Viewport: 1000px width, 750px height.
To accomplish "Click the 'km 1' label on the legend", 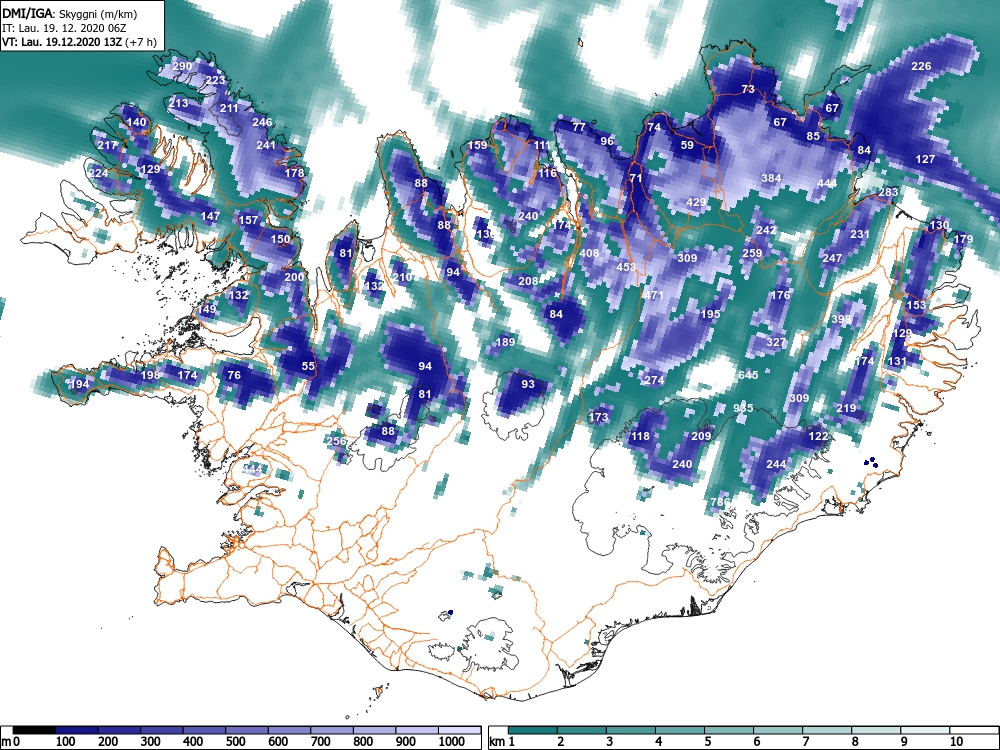I will pyautogui.click(x=502, y=741).
